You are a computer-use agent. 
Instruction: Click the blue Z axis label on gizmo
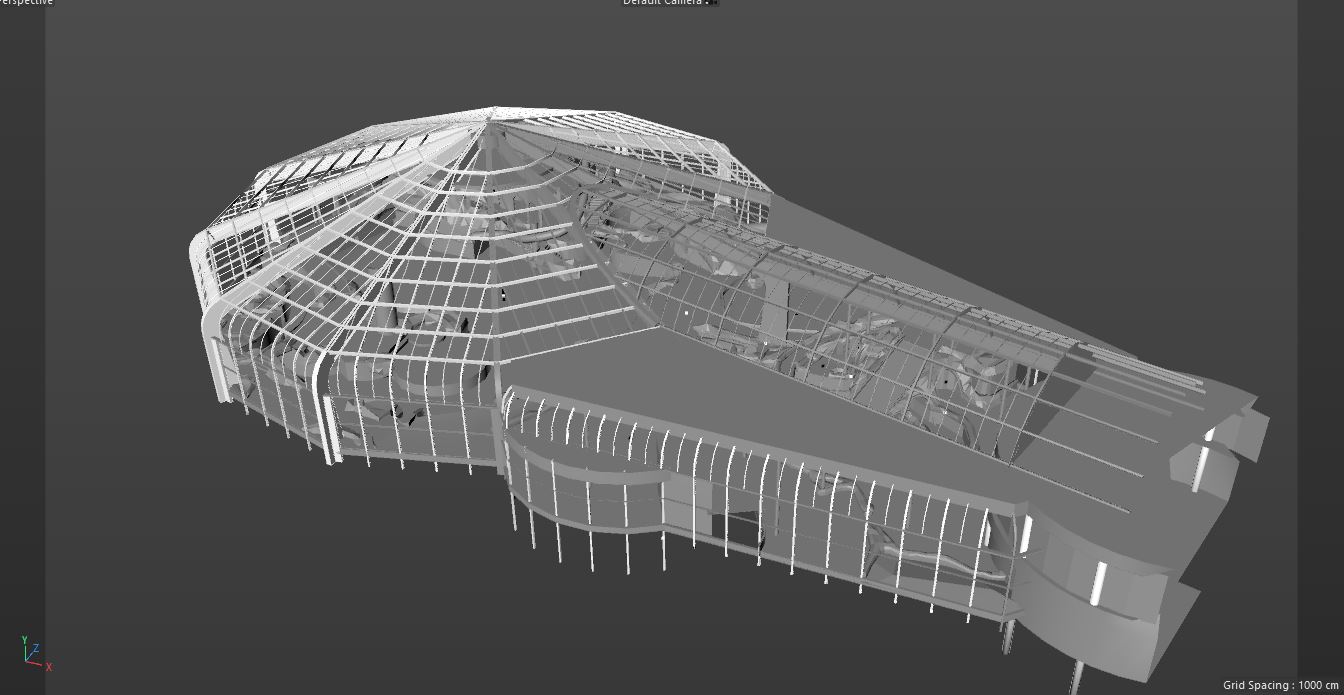[36, 648]
